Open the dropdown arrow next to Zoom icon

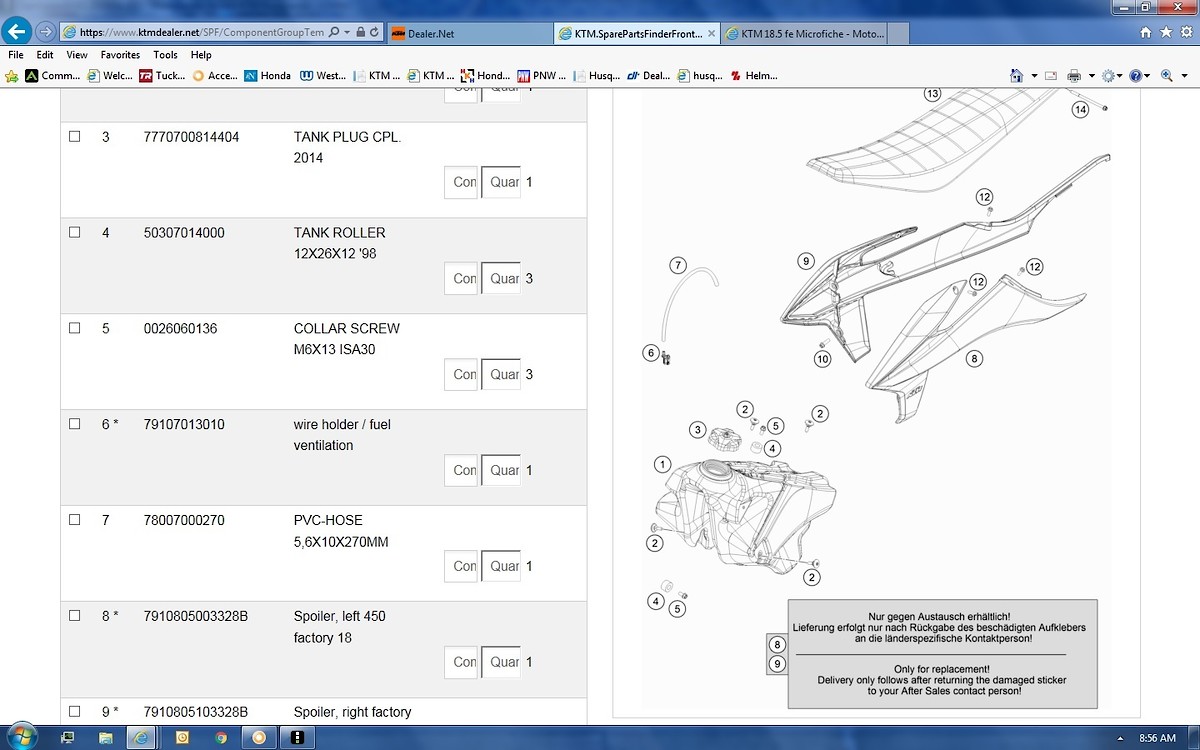pos(1183,76)
